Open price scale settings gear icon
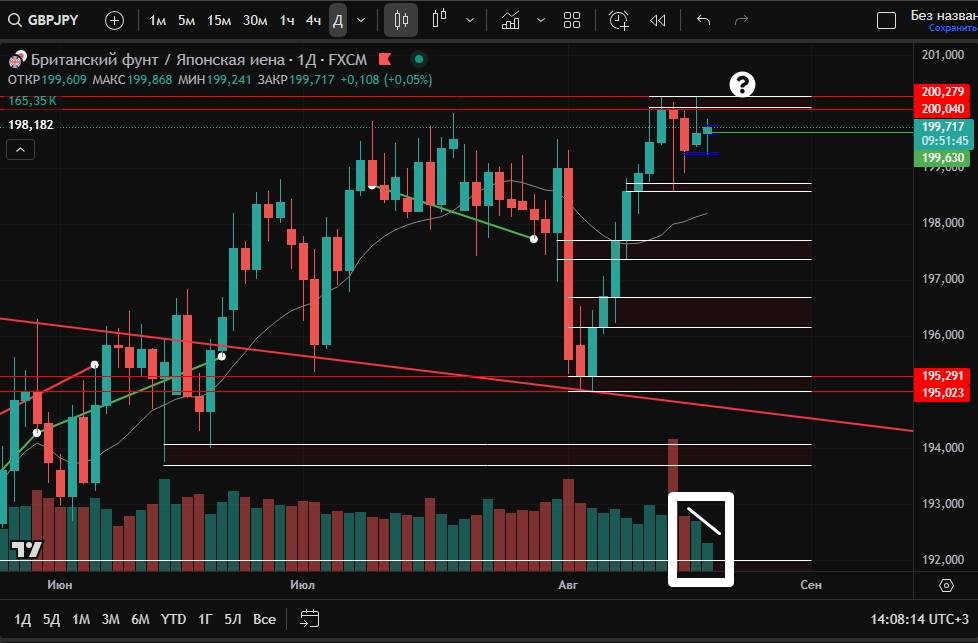Viewport: 978px width, 643px height. click(x=946, y=585)
